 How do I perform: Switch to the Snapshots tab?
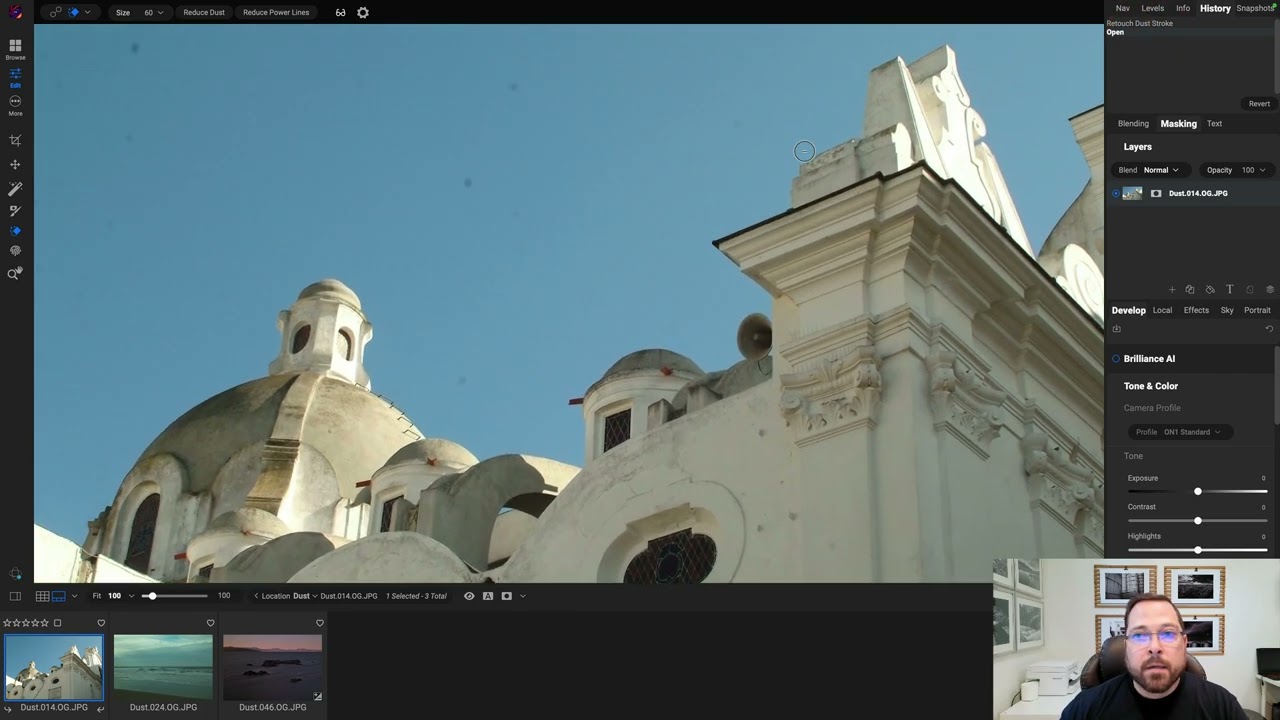pos(1257,8)
